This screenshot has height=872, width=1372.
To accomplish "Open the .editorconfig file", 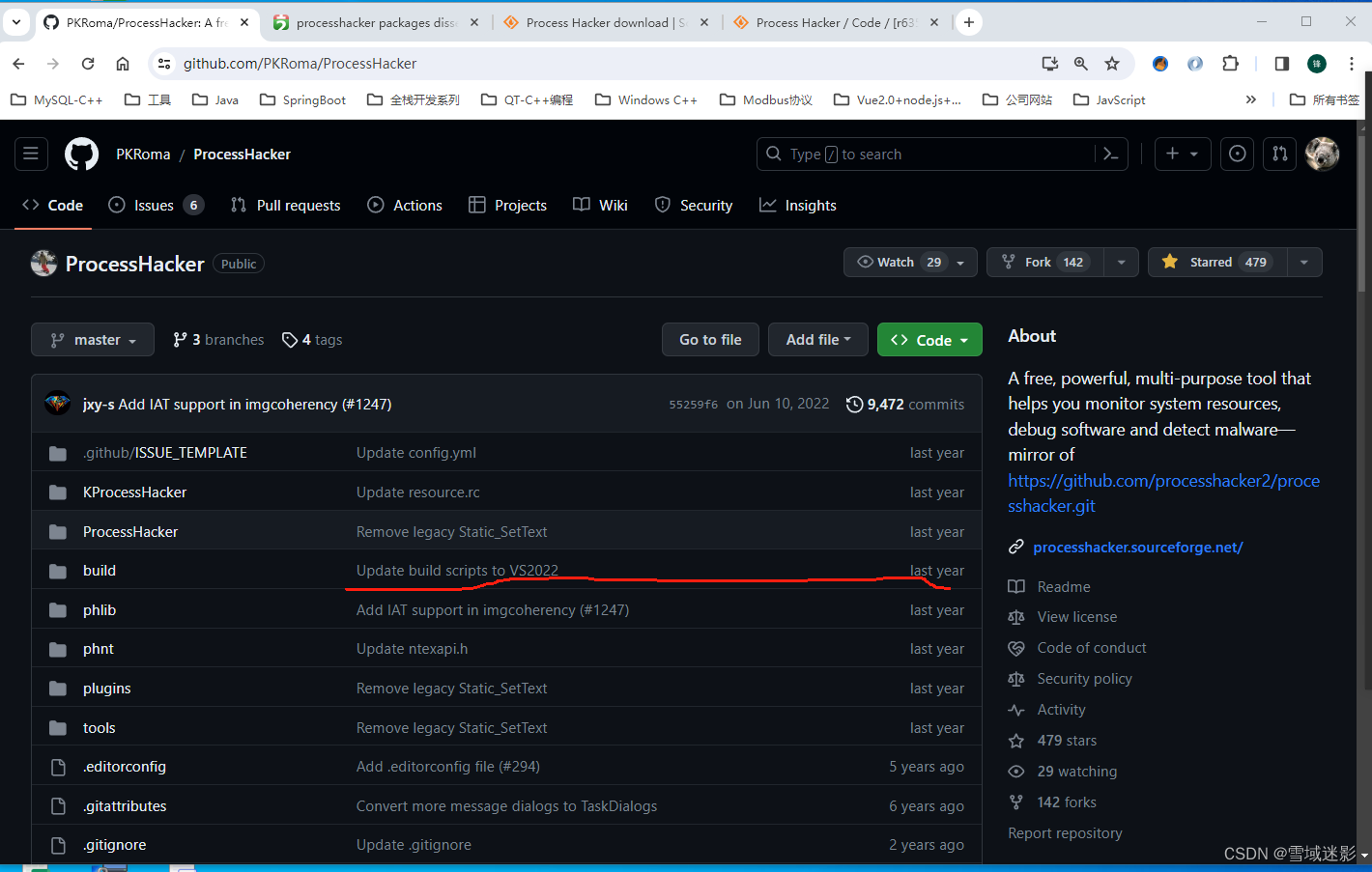I will click(125, 767).
